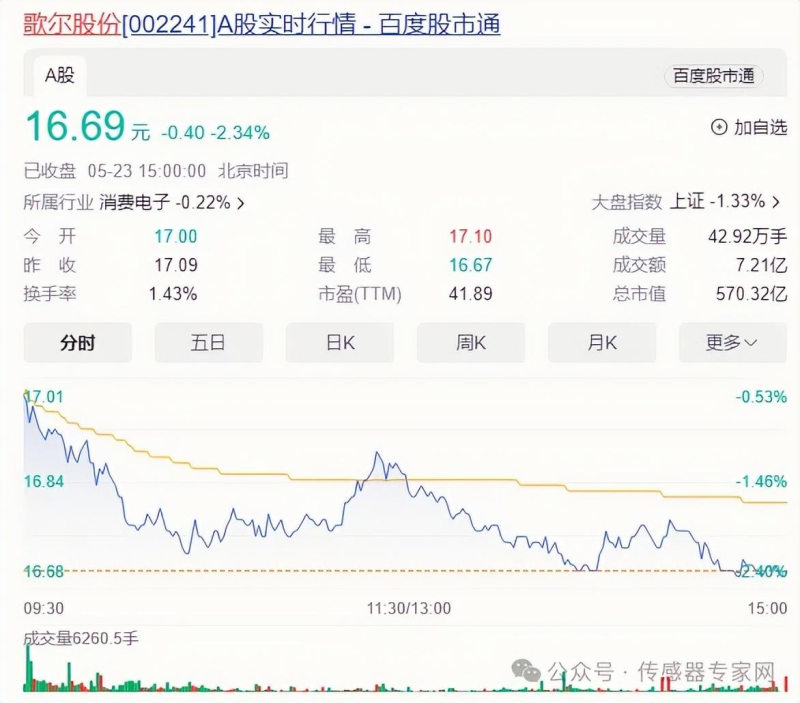Open the 歌尔股份[002241] A股实时行情 title link
800x703 pixels.
click(262, 24)
